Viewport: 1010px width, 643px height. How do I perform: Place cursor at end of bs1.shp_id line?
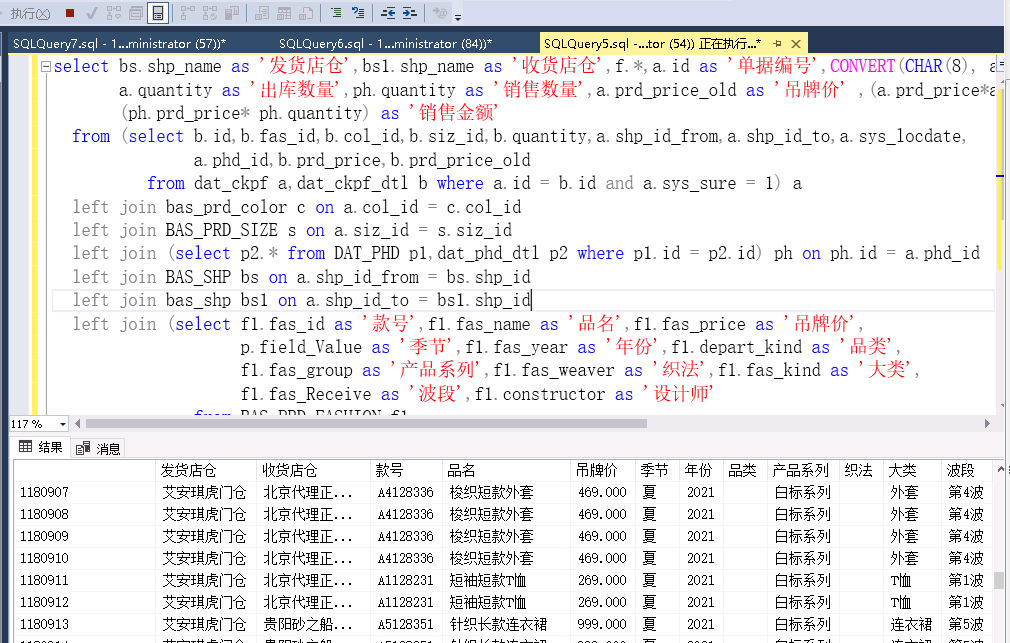pos(531,300)
